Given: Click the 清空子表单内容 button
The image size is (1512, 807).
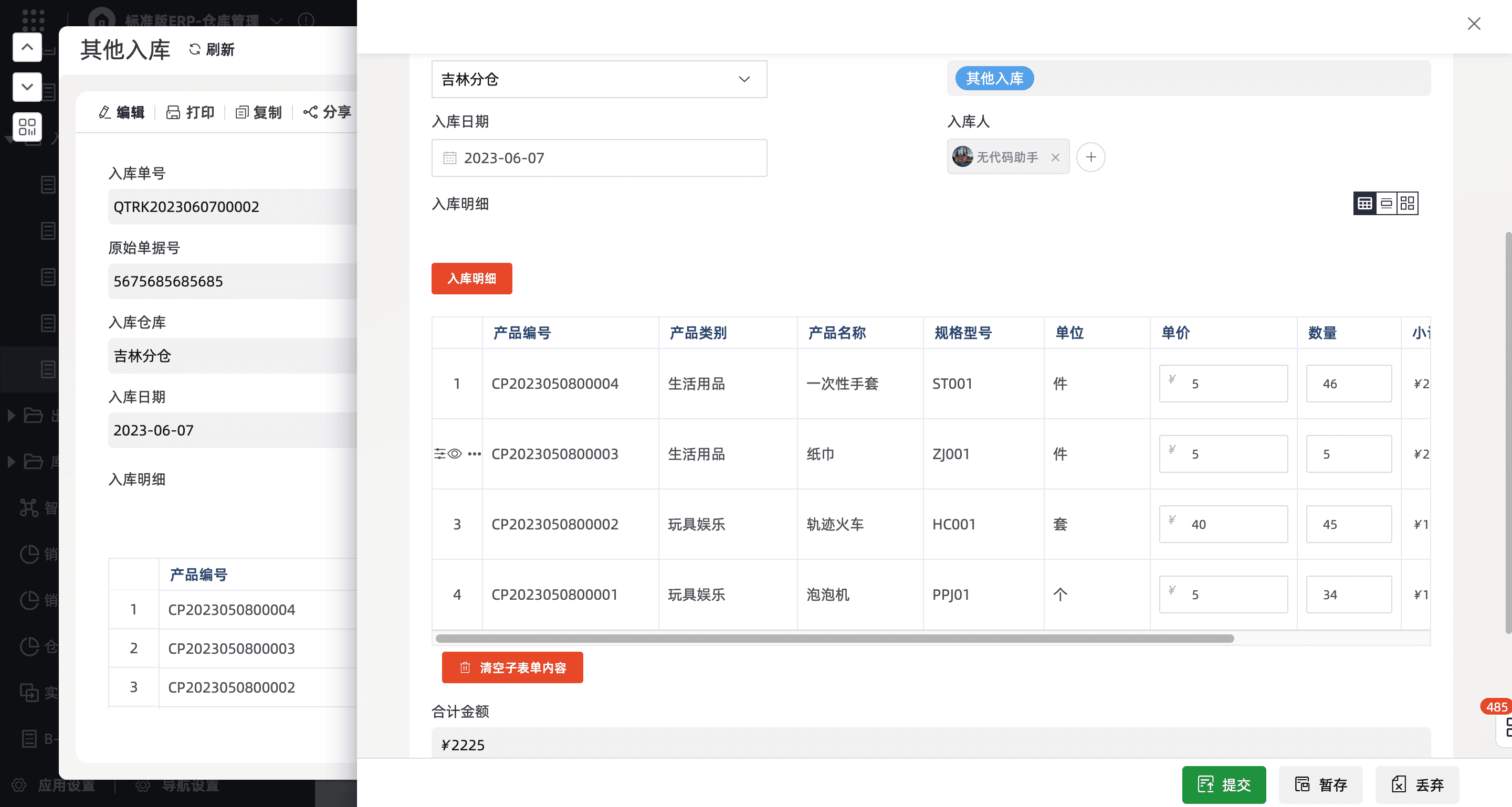Looking at the screenshot, I should pyautogui.click(x=512, y=667).
